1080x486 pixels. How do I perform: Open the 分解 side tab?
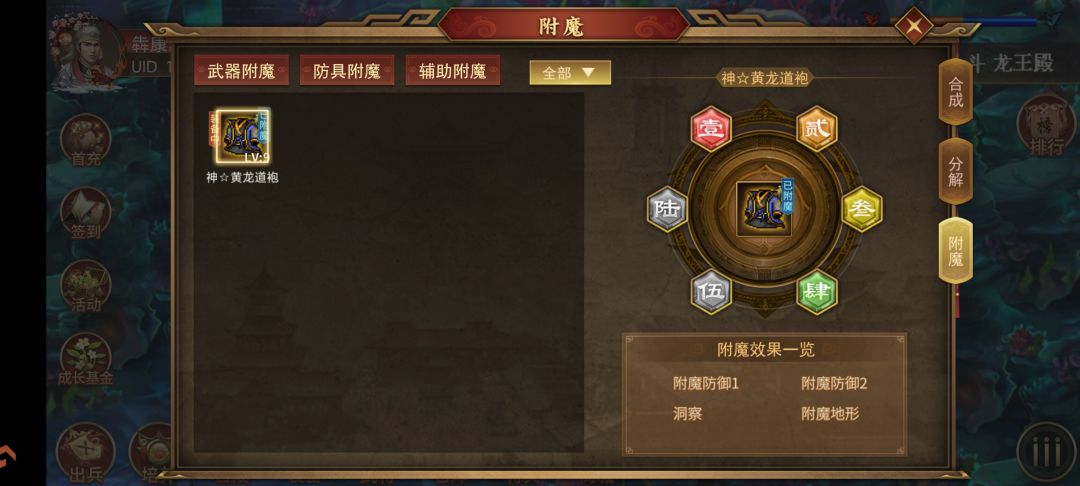click(x=955, y=171)
